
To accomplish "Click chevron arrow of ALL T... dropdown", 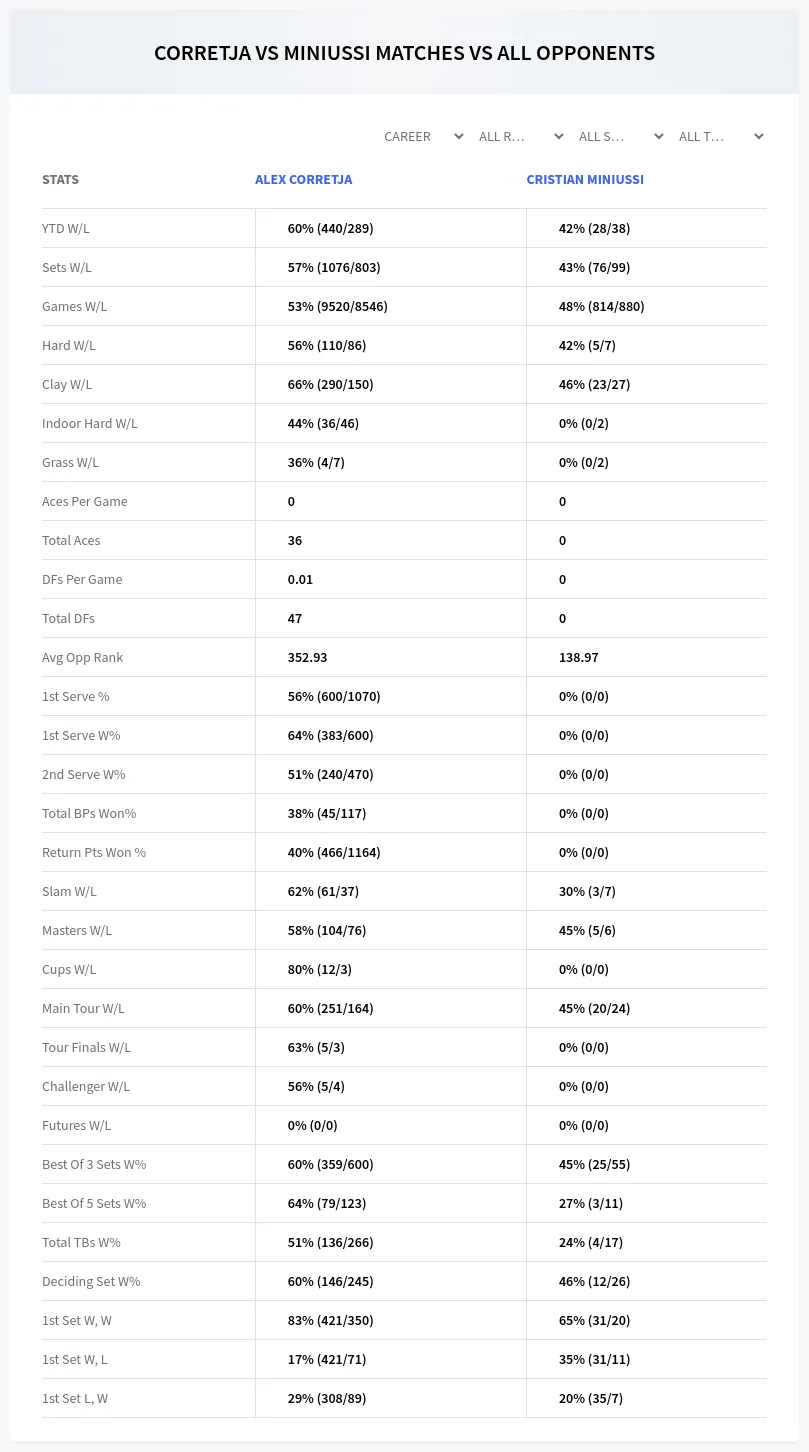I will pos(759,136).
